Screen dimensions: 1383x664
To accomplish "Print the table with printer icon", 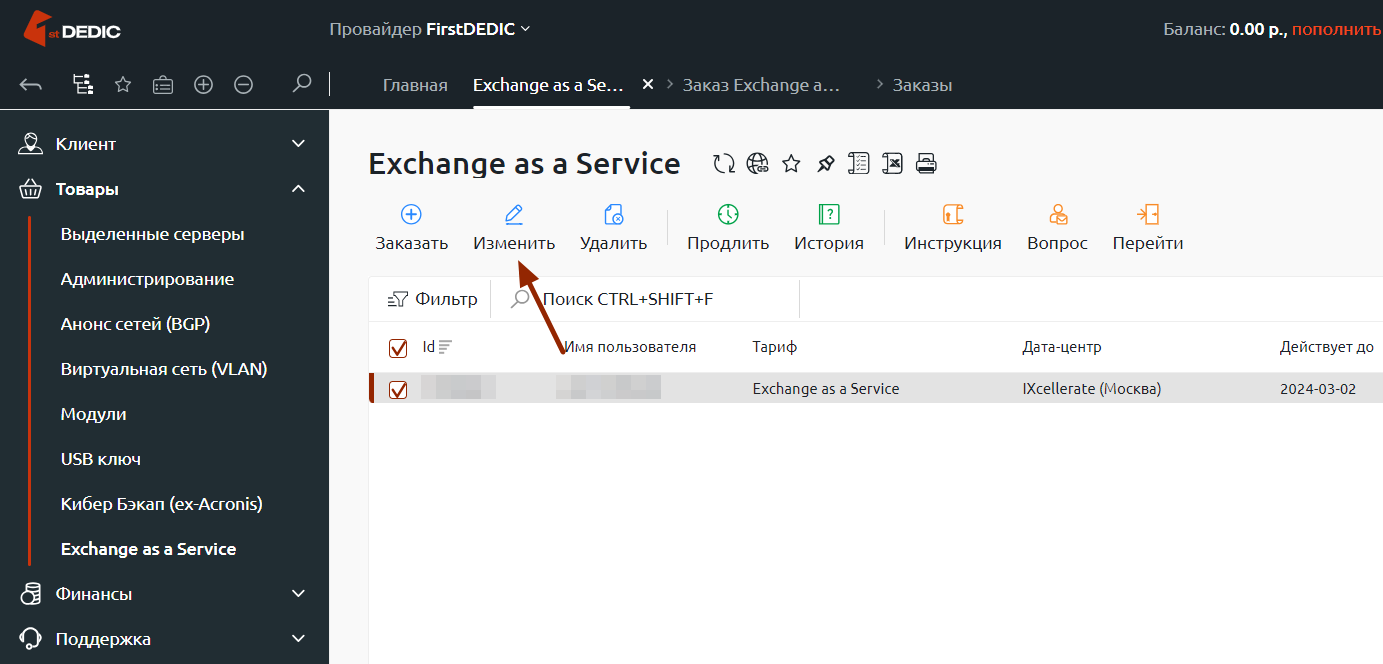I will [x=927, y=164].
